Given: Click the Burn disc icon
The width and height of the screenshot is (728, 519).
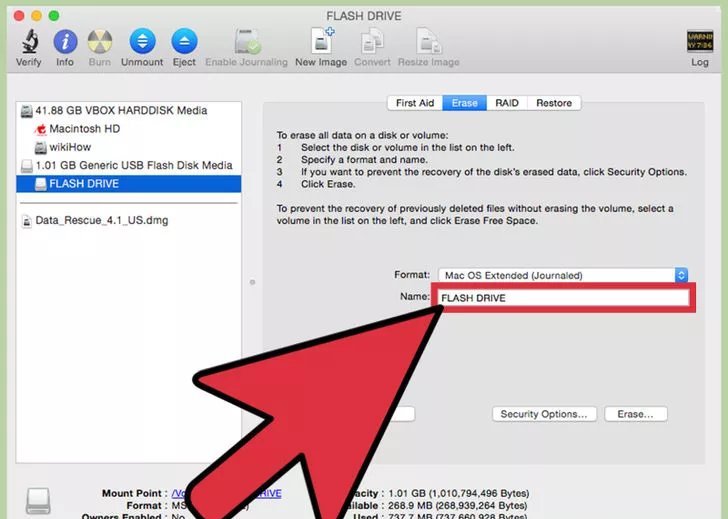Looking at the screenshot, I should (99, 42).
